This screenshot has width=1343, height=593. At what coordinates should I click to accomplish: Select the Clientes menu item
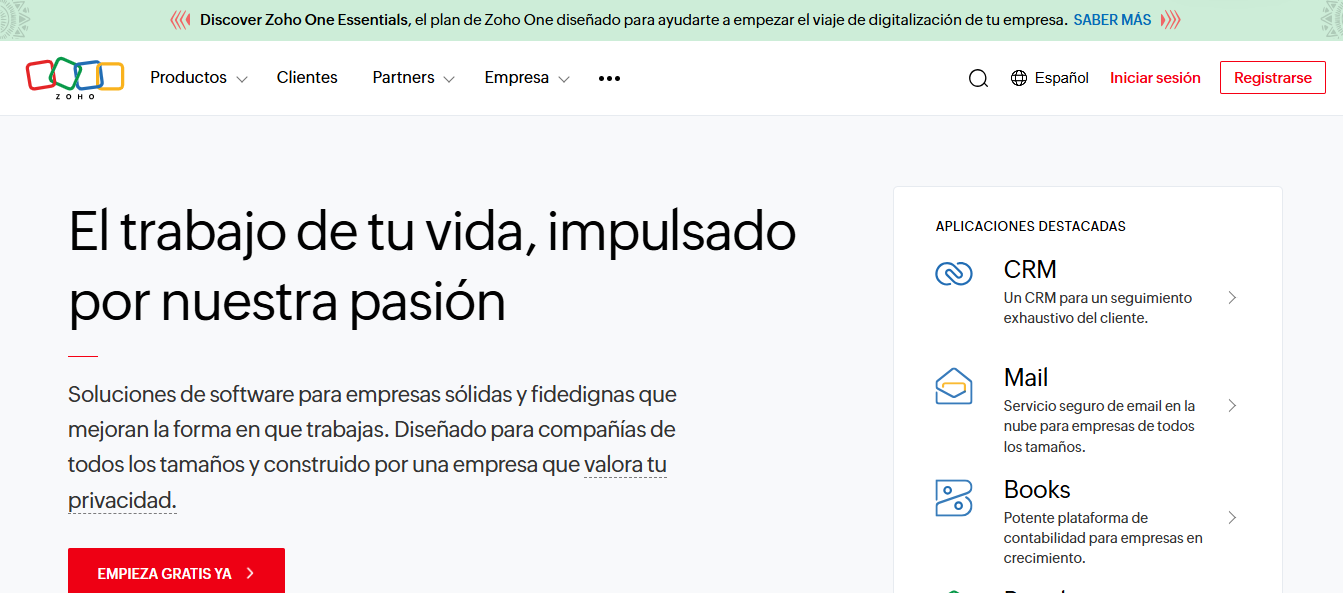[307, 77]
